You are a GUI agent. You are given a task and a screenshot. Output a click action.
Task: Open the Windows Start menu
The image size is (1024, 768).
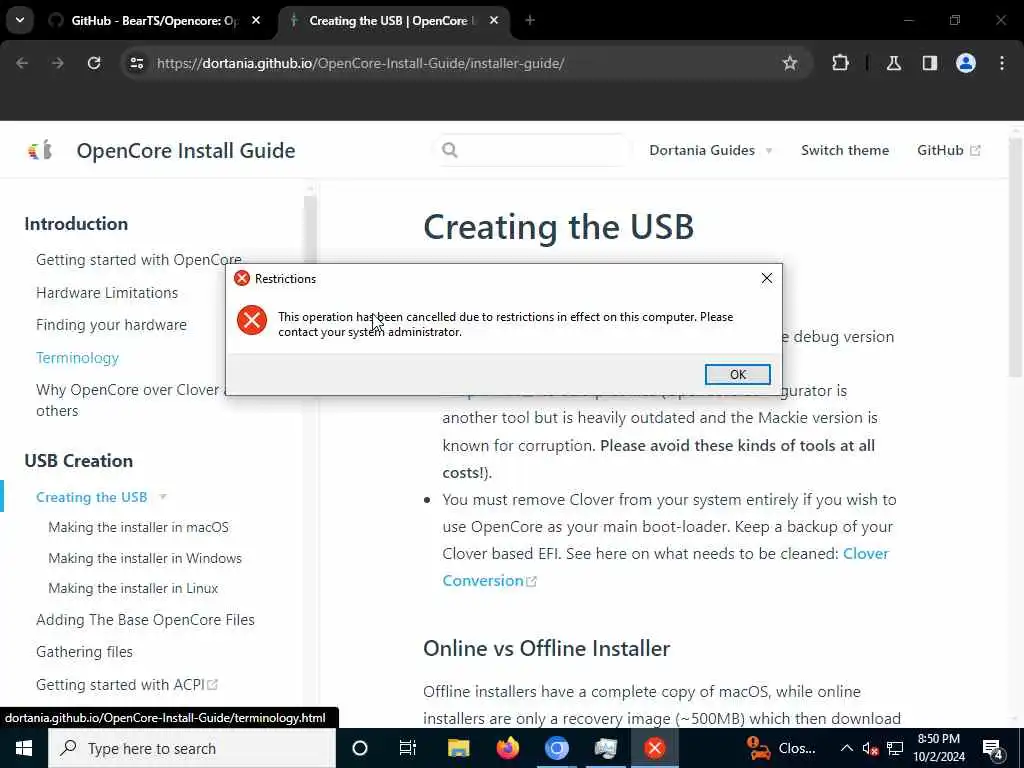[24, 748]
